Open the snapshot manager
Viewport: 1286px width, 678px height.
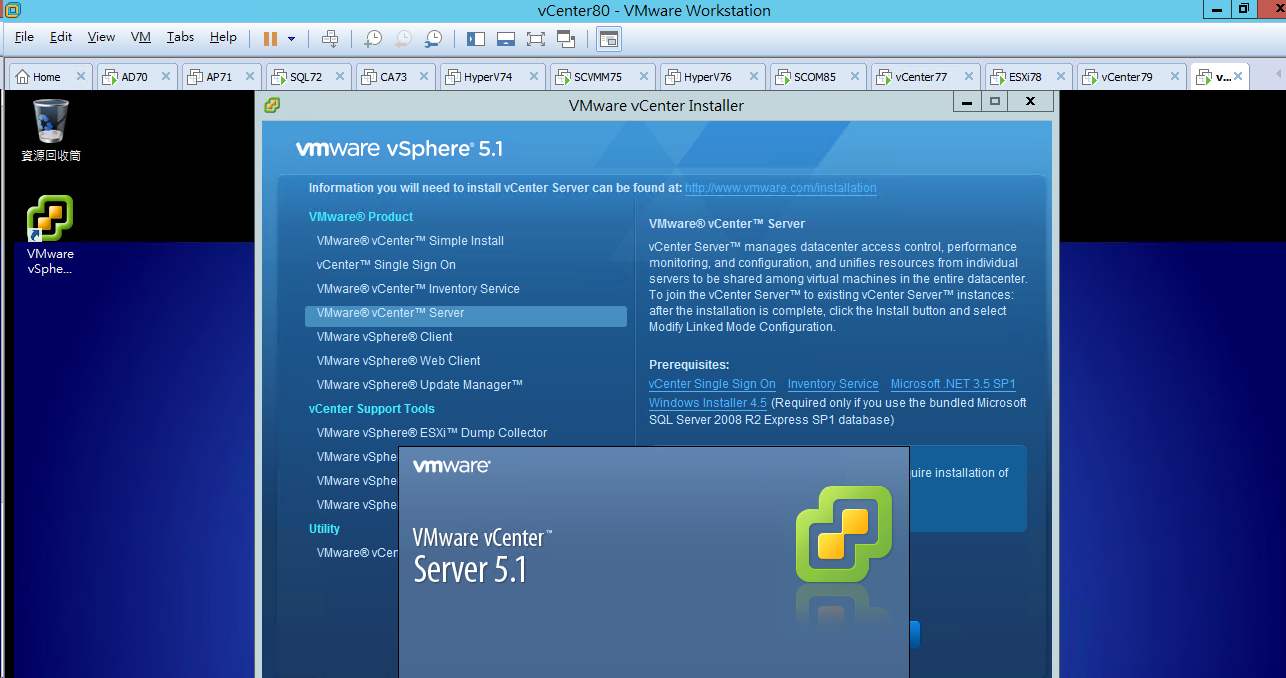(433, 38)
